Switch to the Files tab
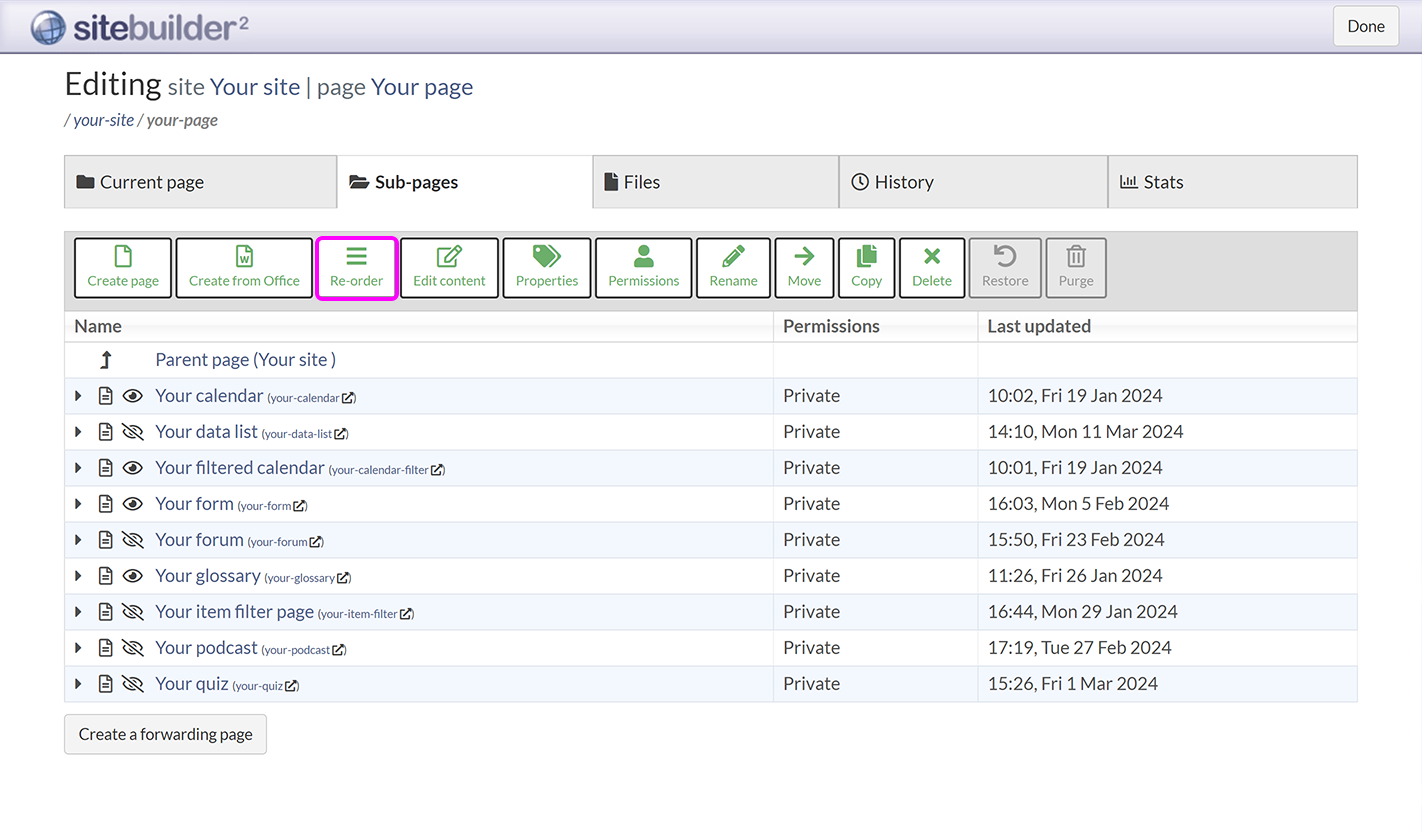 pos(715,182)
